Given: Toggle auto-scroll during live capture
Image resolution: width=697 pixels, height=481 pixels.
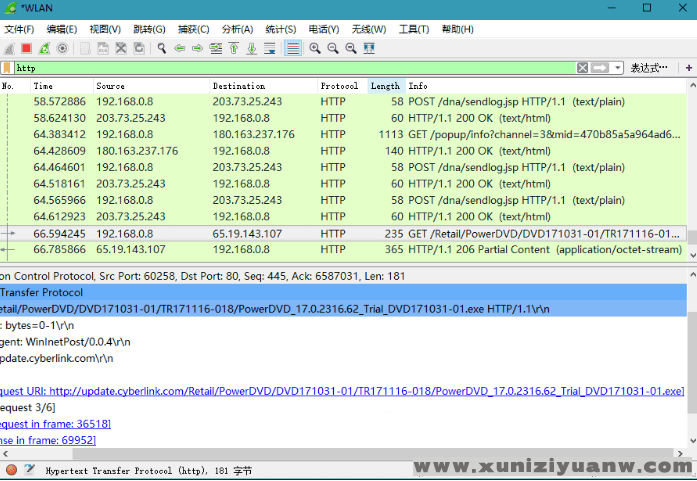Looking at the screenshot, I should coord(270,48).
